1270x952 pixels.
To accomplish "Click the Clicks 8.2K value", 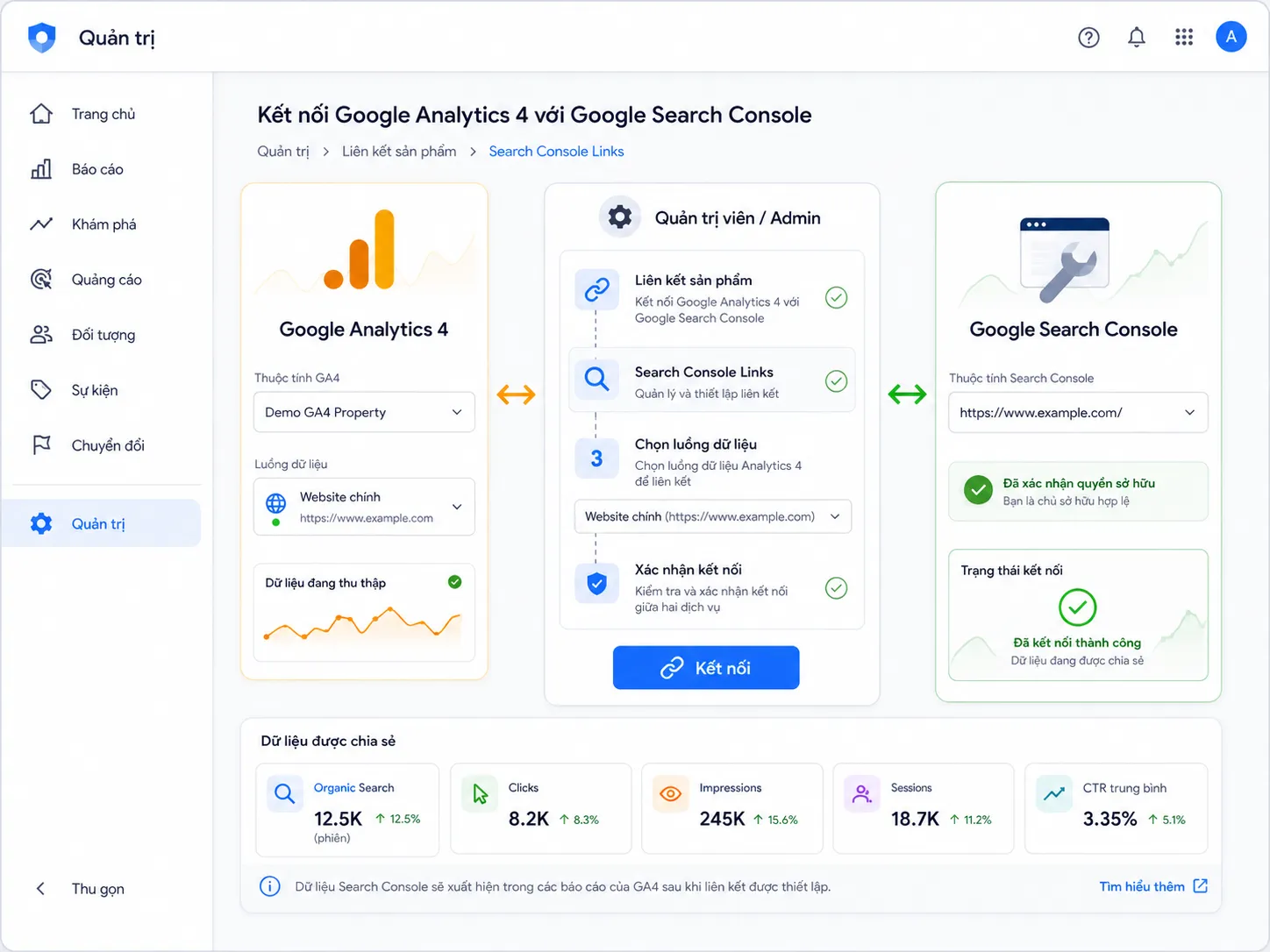I will pos(529,819).
